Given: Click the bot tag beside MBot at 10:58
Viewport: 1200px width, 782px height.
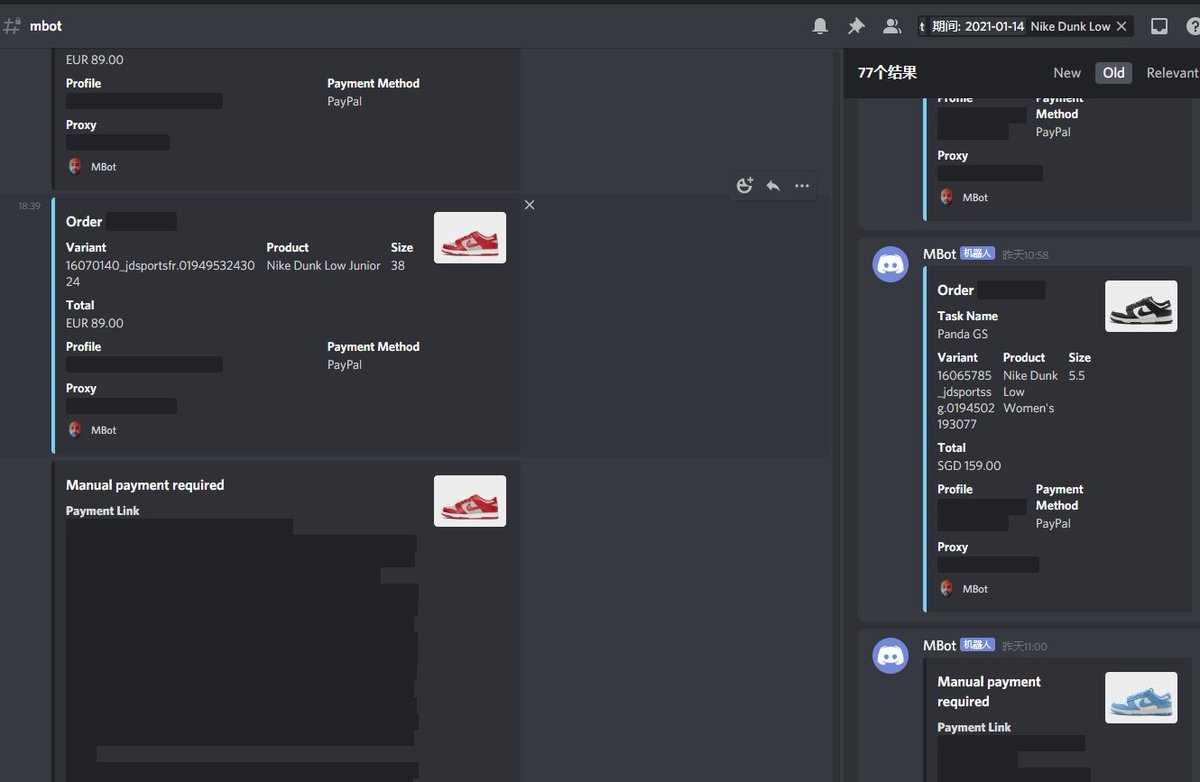Looking at the screenshot, I should pos(977,254).
